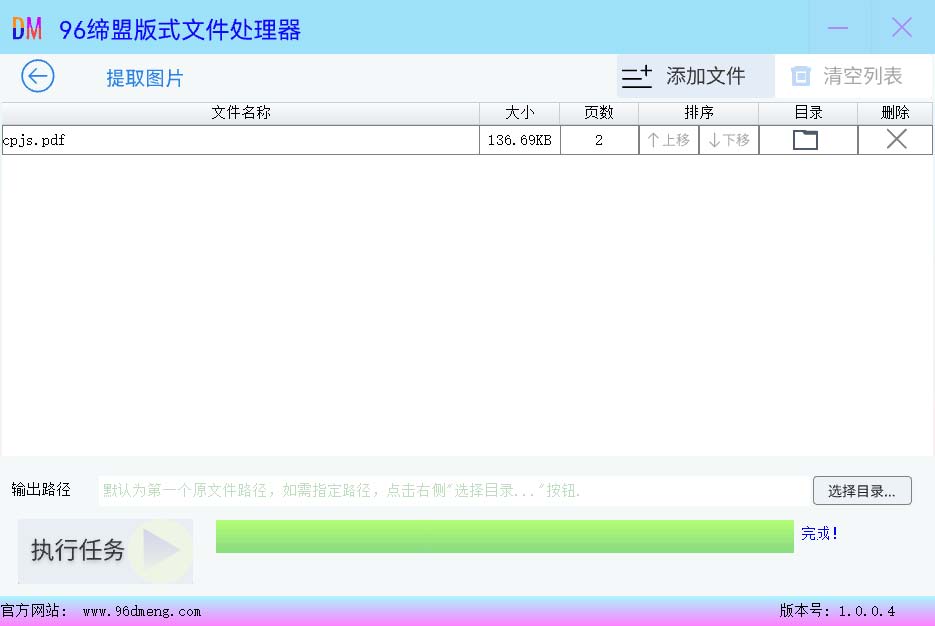Click the output path input field
Viewport: 935px width, 626px height.
coord(452,491)
